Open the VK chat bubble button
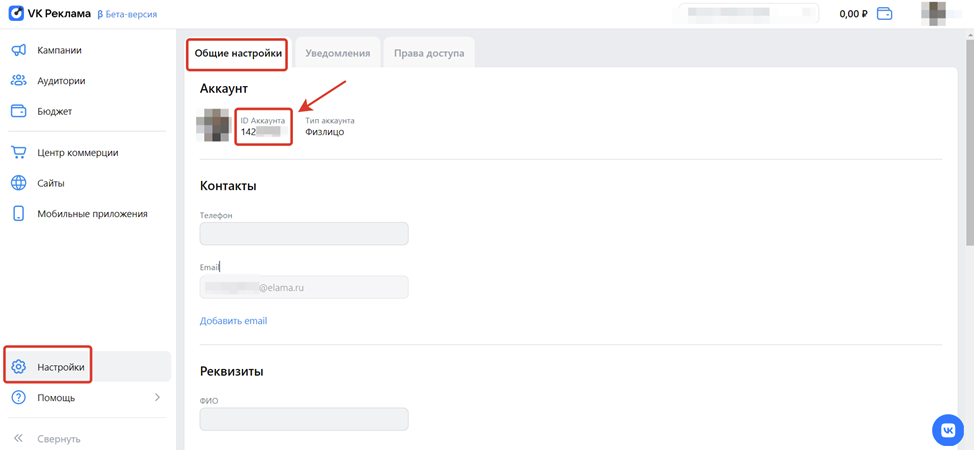974x450 pixels. 947,429
